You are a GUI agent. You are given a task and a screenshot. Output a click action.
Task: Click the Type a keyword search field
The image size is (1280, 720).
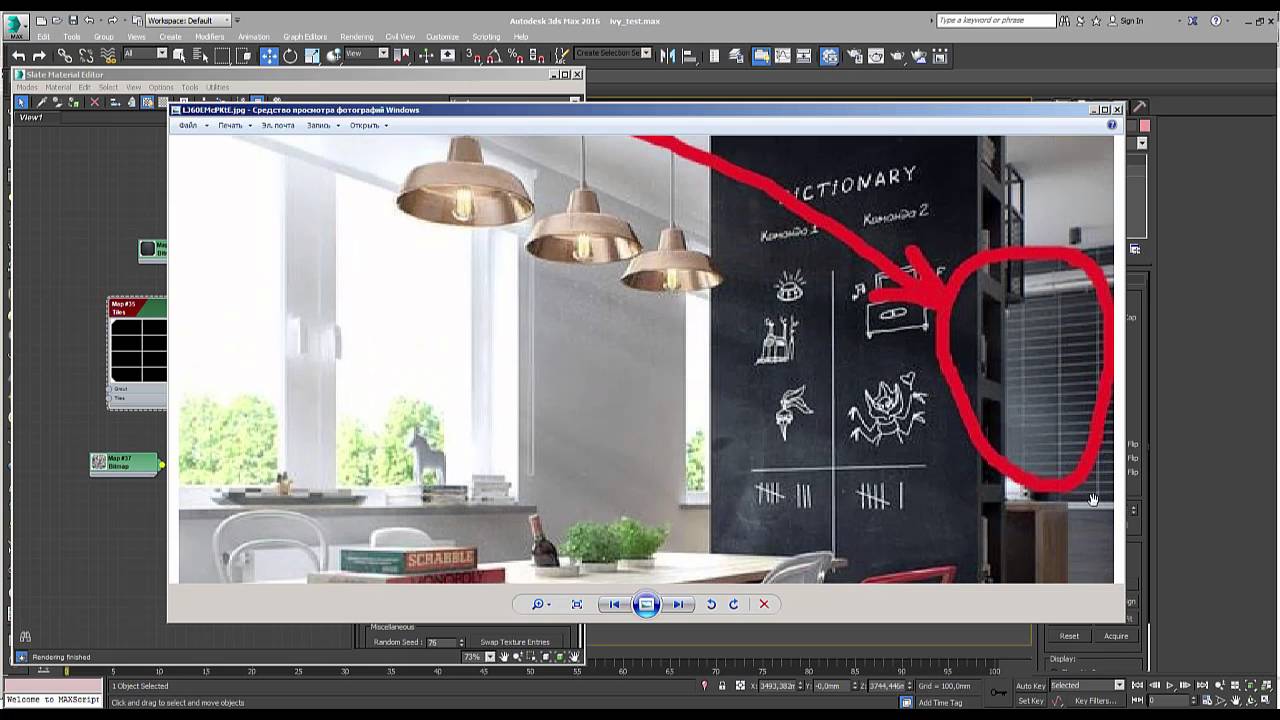point(996,20)
